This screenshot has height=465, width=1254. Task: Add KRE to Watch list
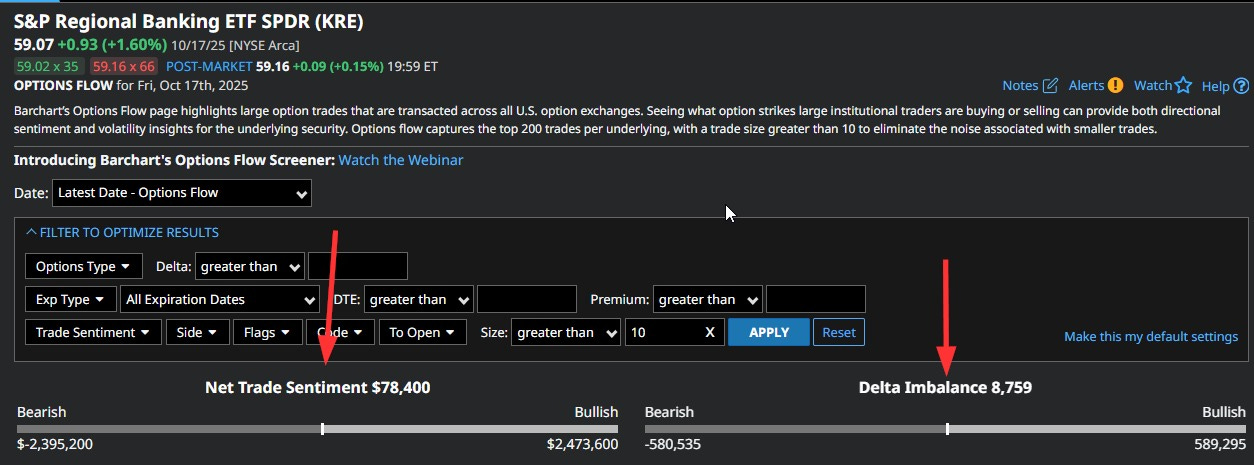click(x=1153, y=86)
